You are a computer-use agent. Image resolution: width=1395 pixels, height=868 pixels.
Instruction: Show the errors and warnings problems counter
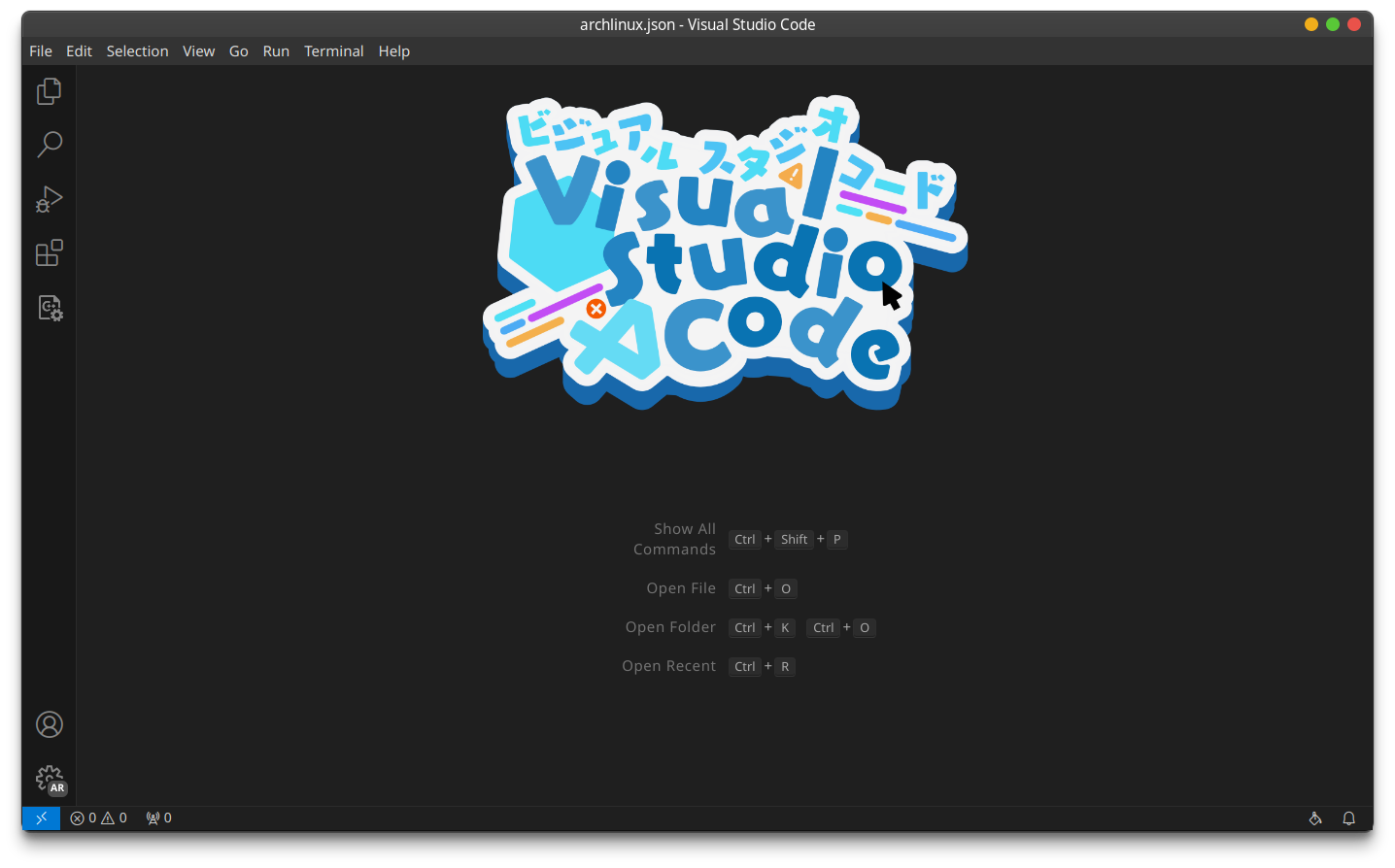[98, 818]
